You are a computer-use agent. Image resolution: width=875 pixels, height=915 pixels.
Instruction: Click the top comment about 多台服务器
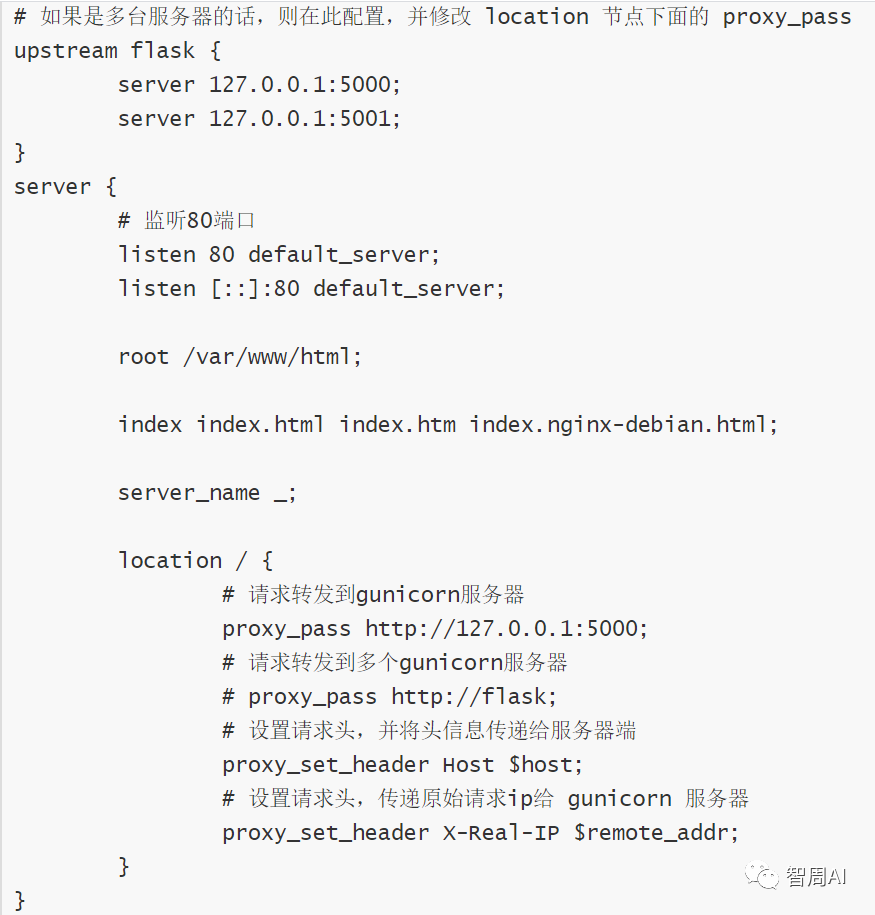tap(433, 17)
